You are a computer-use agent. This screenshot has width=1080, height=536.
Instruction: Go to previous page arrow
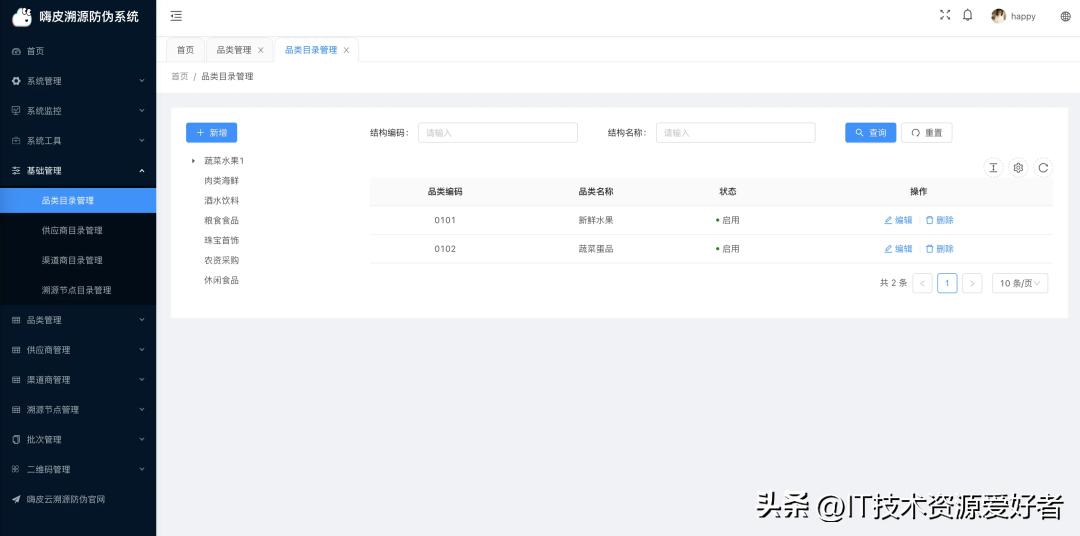point(922,283)
